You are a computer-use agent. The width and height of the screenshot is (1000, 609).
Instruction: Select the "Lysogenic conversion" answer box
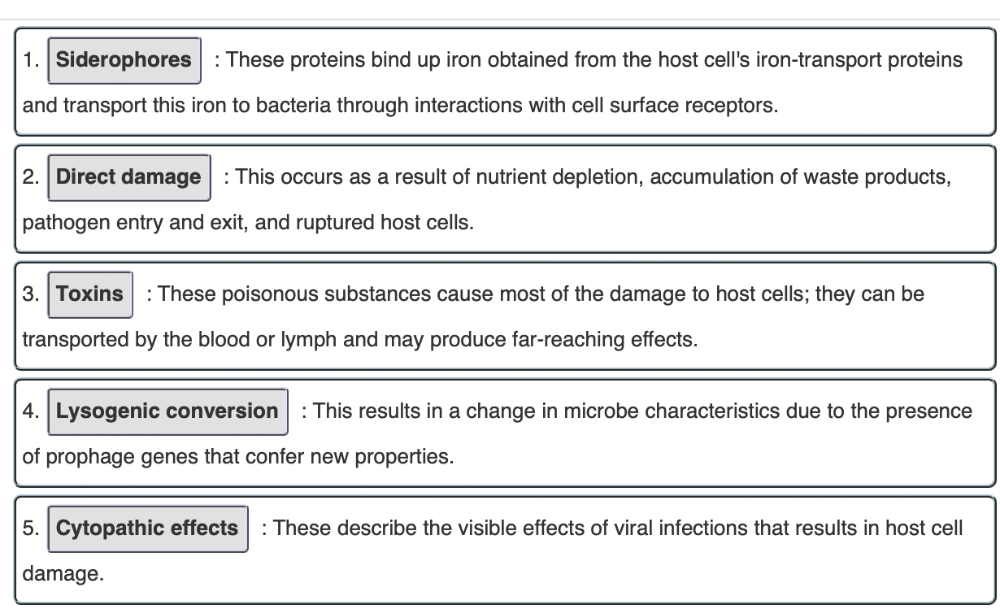coord(167,411)
